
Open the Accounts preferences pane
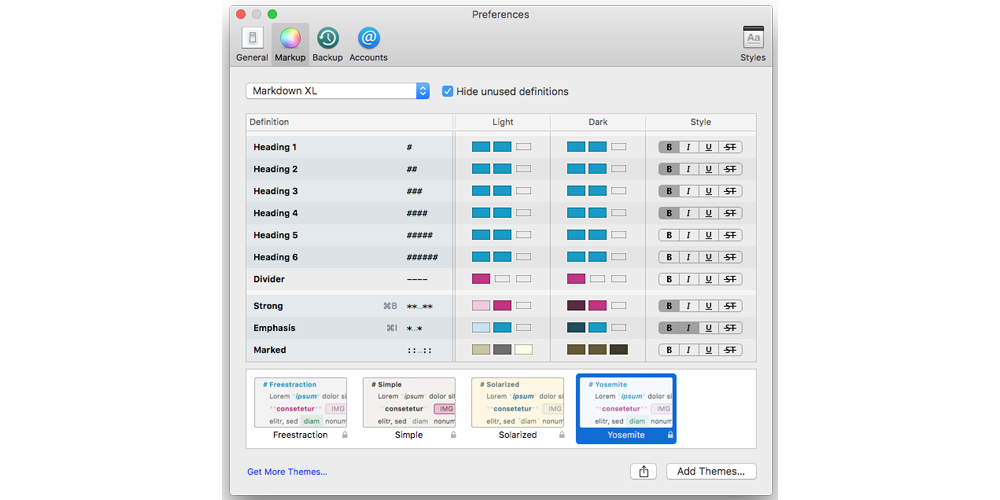point(368,40)
